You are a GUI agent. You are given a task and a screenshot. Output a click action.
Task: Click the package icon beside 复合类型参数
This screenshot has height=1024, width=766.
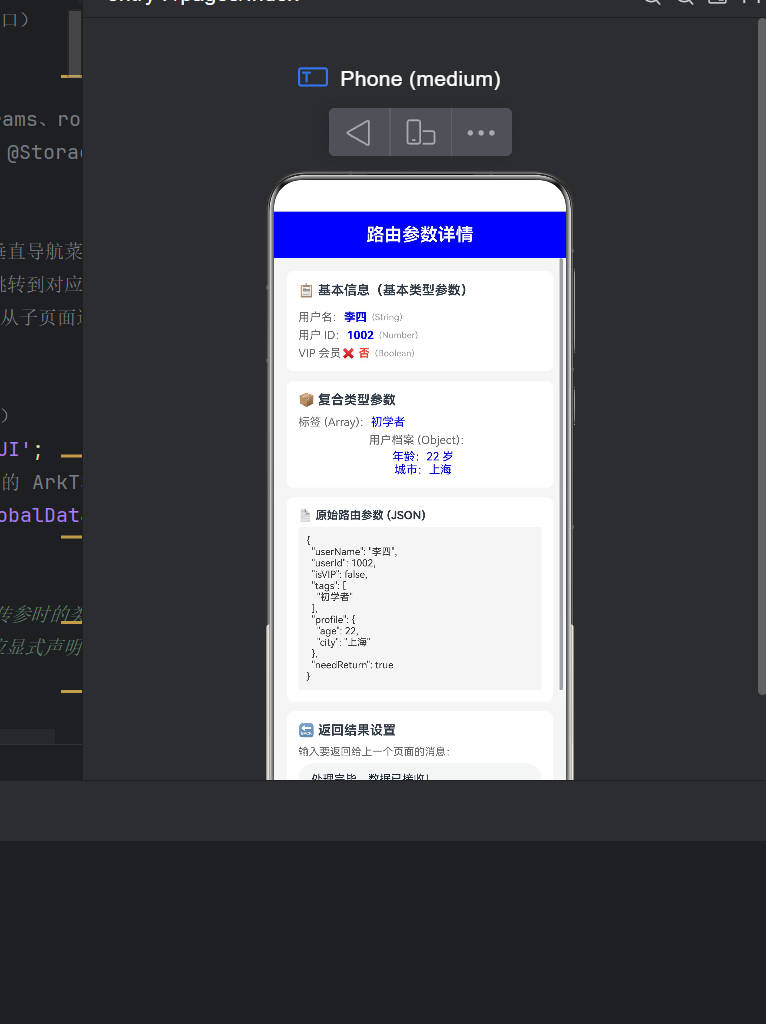[306, 400]
